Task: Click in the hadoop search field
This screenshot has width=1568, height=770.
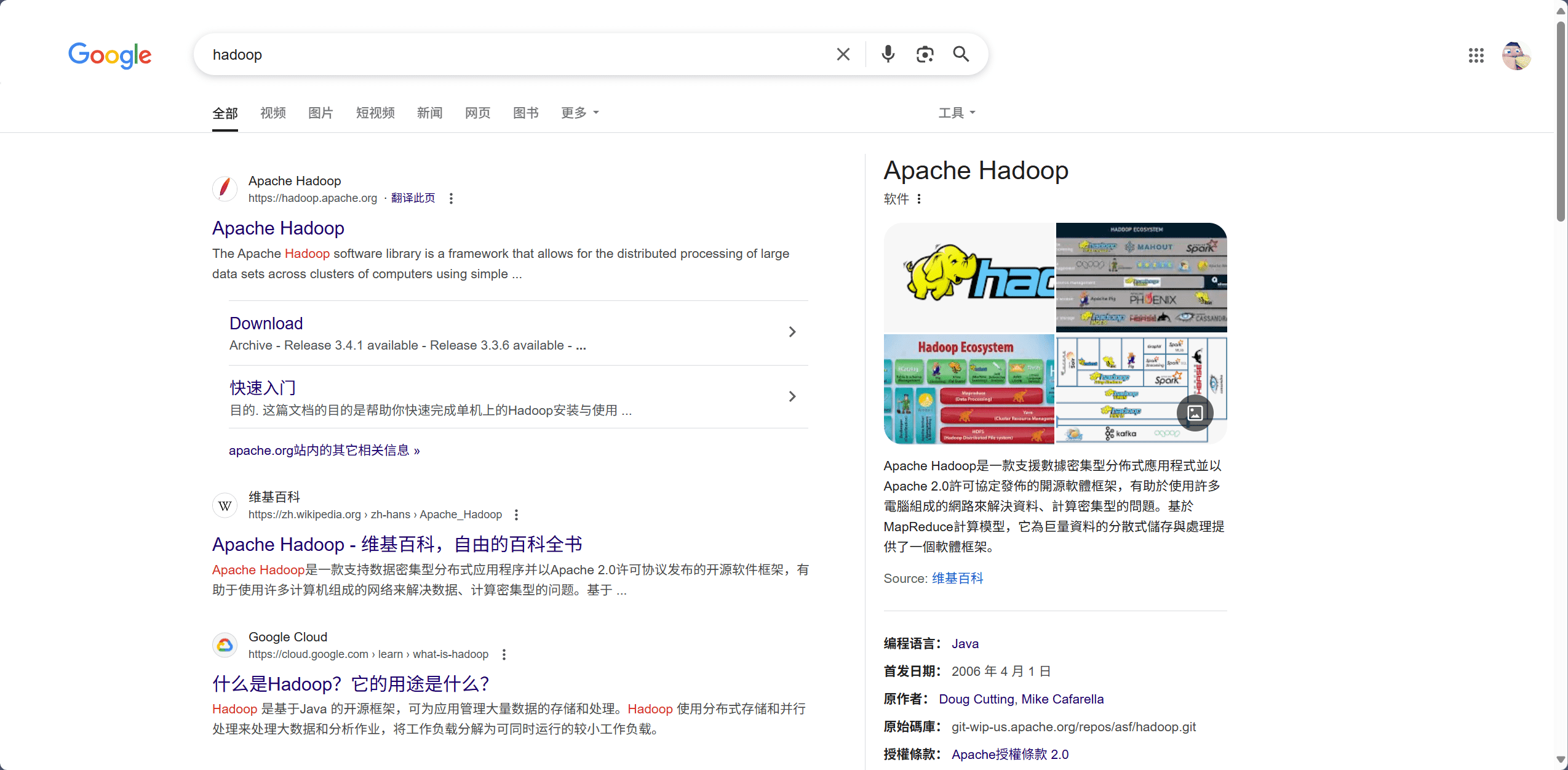Action: 517,54
